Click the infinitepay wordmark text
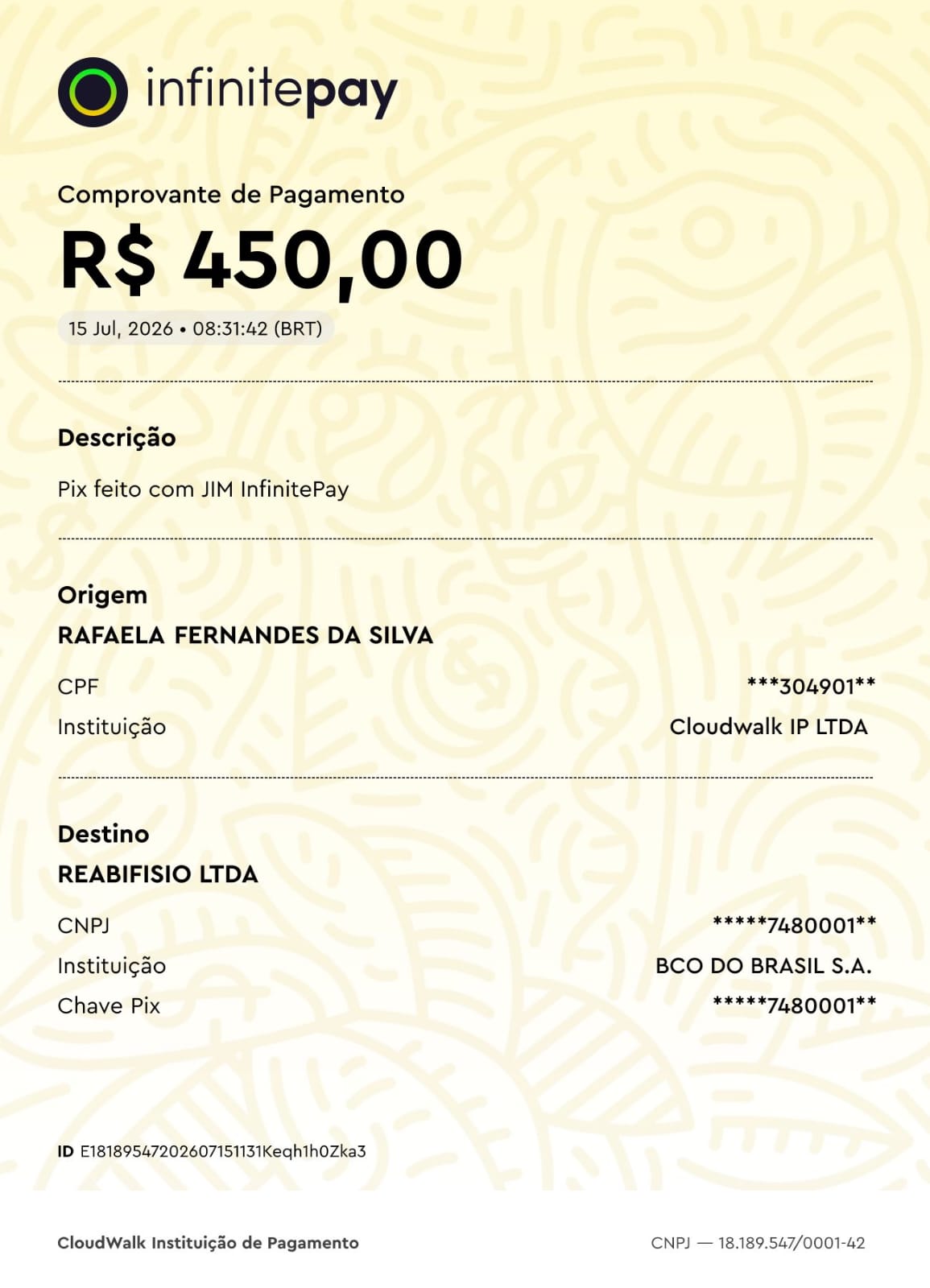The image size is (930, 1288). [x=271, y=90]
